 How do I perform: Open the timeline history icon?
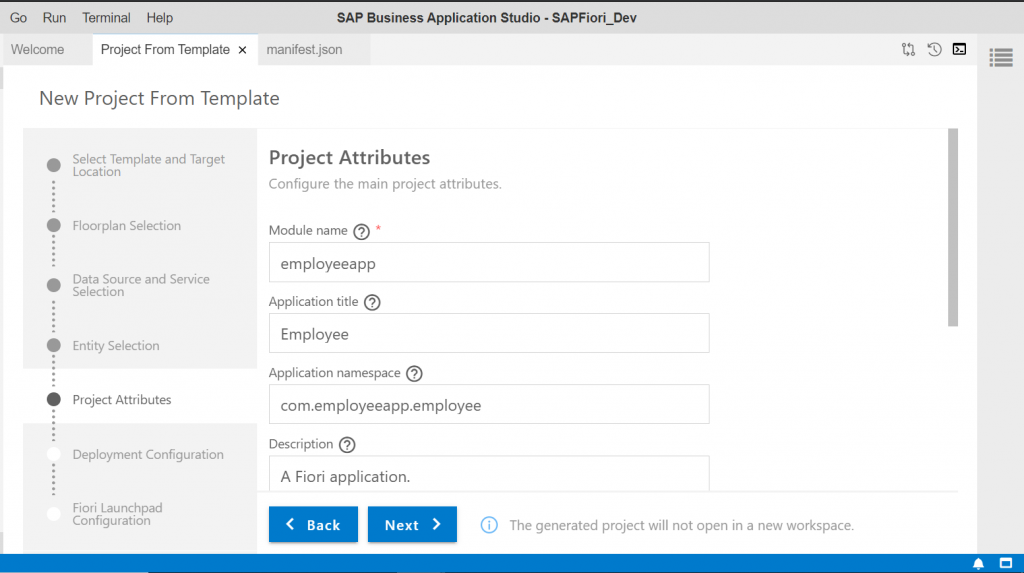click(934, 50)
